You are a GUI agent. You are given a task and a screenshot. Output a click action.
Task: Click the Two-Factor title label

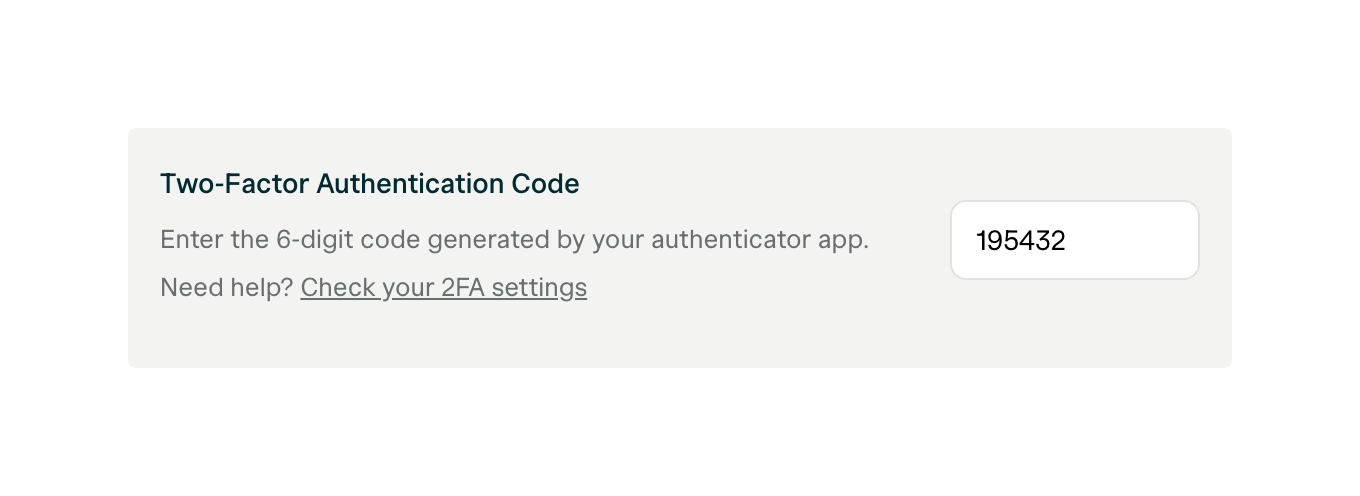(234, 184)
